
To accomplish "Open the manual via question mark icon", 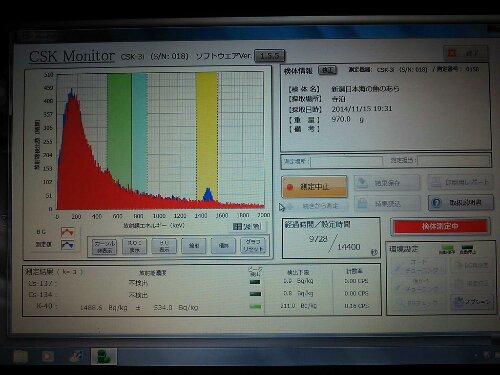I will (437, 203).
